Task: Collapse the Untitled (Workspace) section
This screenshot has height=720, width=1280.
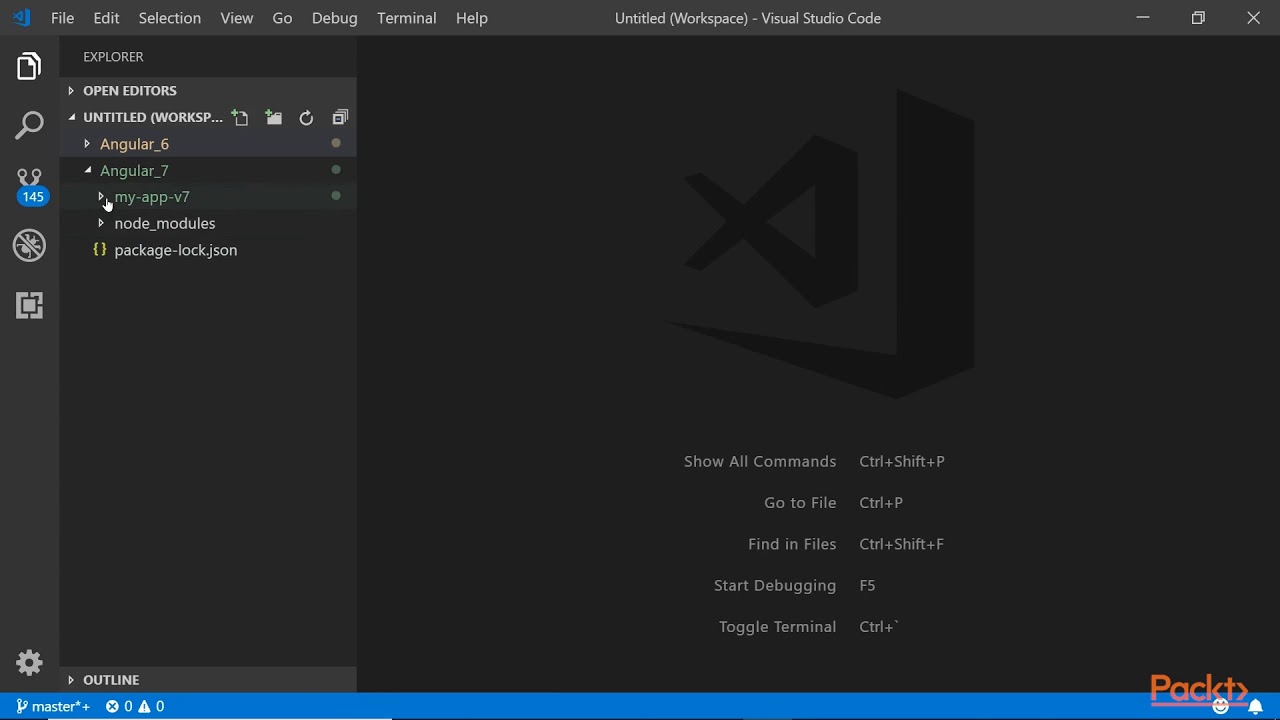Action: [72, 118]
